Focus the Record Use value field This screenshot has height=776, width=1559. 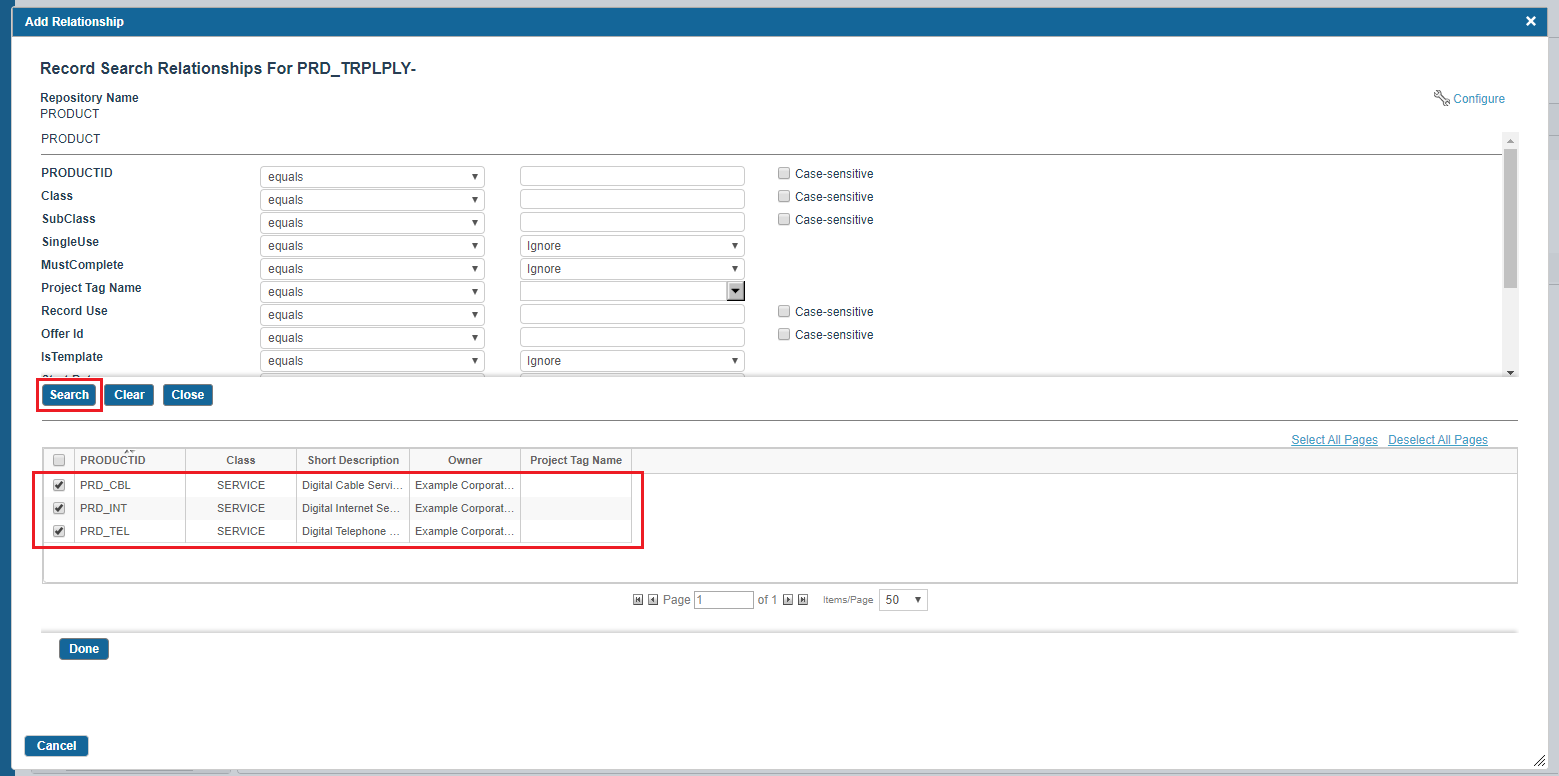tap(632, 315)
